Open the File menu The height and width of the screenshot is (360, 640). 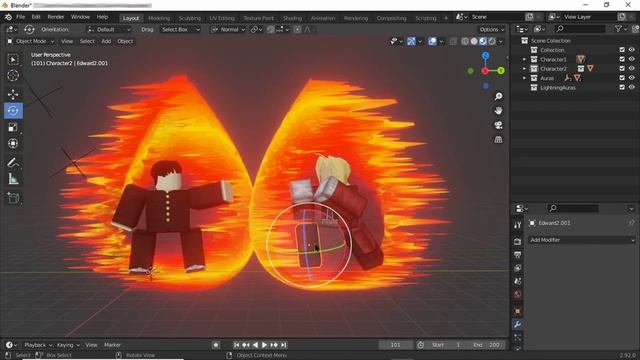point(20,17)
